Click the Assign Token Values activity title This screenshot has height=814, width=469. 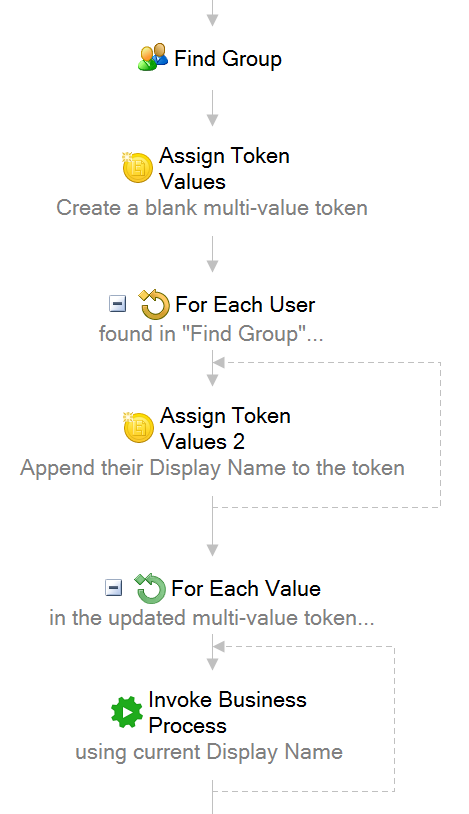point(224,169)
